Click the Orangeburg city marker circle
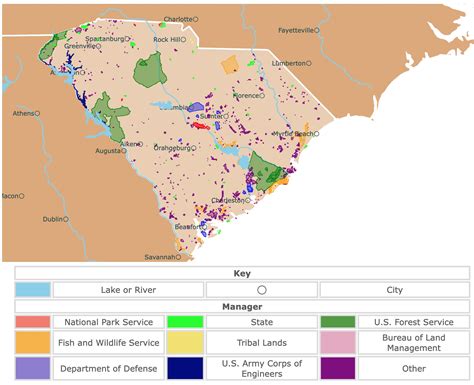The height and width of the screenshot is (385, 474). point(193,148)
